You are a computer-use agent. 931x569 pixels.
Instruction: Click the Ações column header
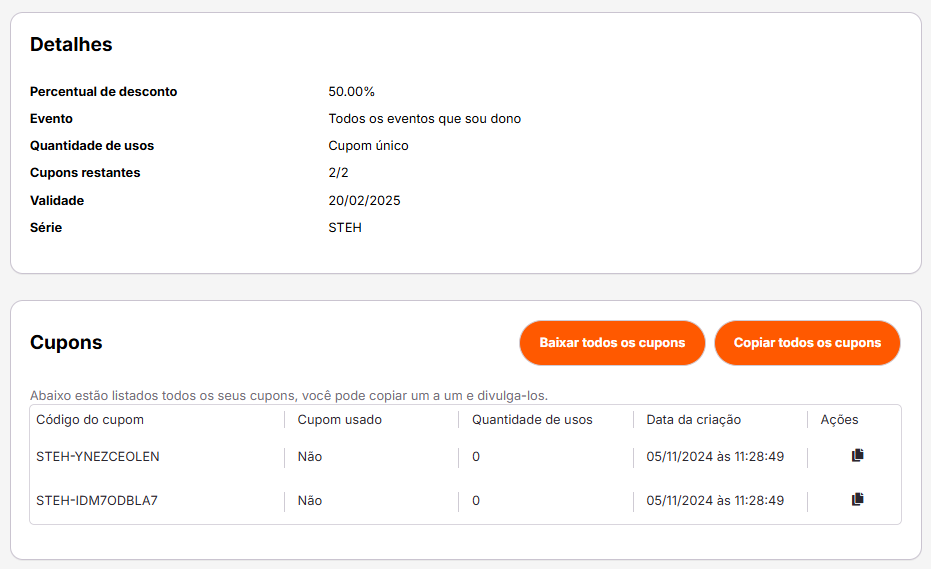(840, 420)
